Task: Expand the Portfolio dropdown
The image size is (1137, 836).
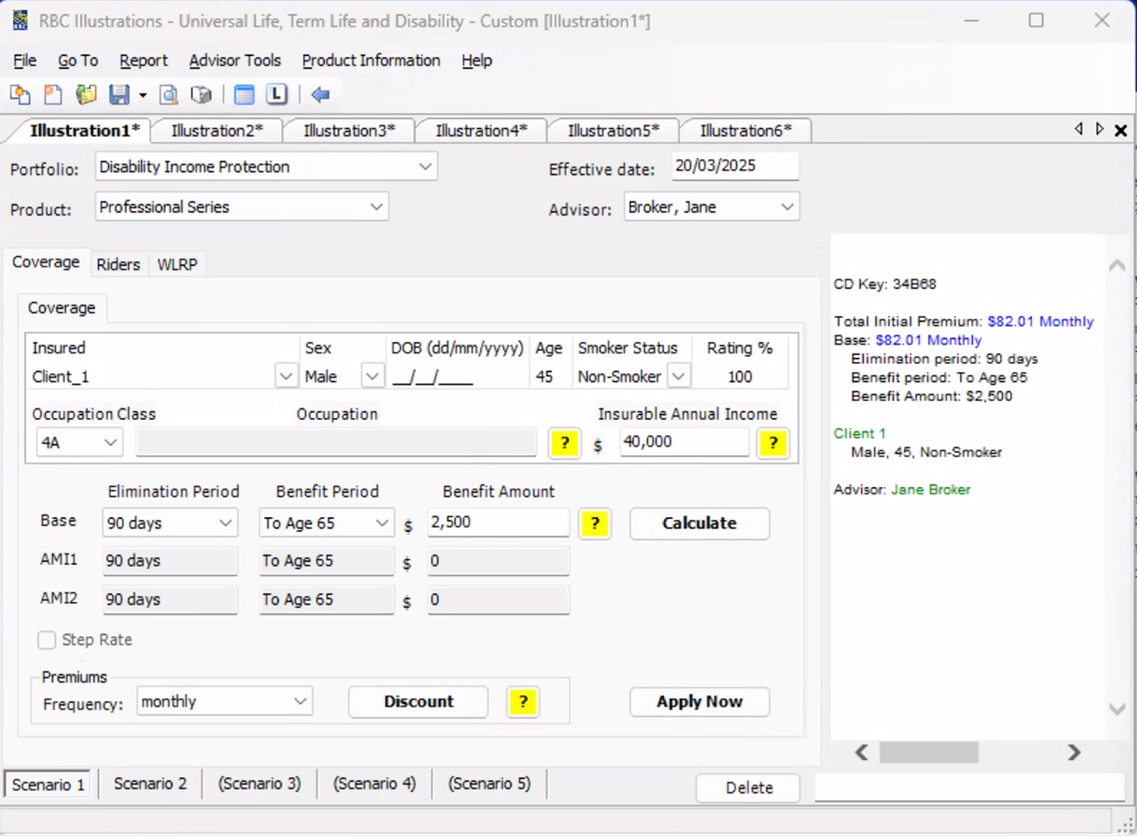Action: (x=425, y=167)
